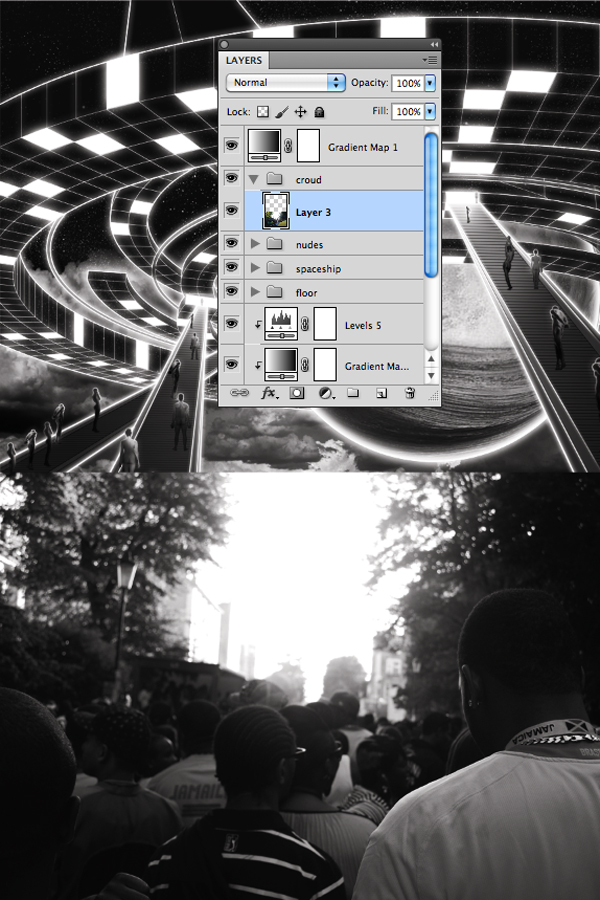Select the Layer 3 thumbnail
This screenshot has width=600, height=900.
(x=275, y=212)
